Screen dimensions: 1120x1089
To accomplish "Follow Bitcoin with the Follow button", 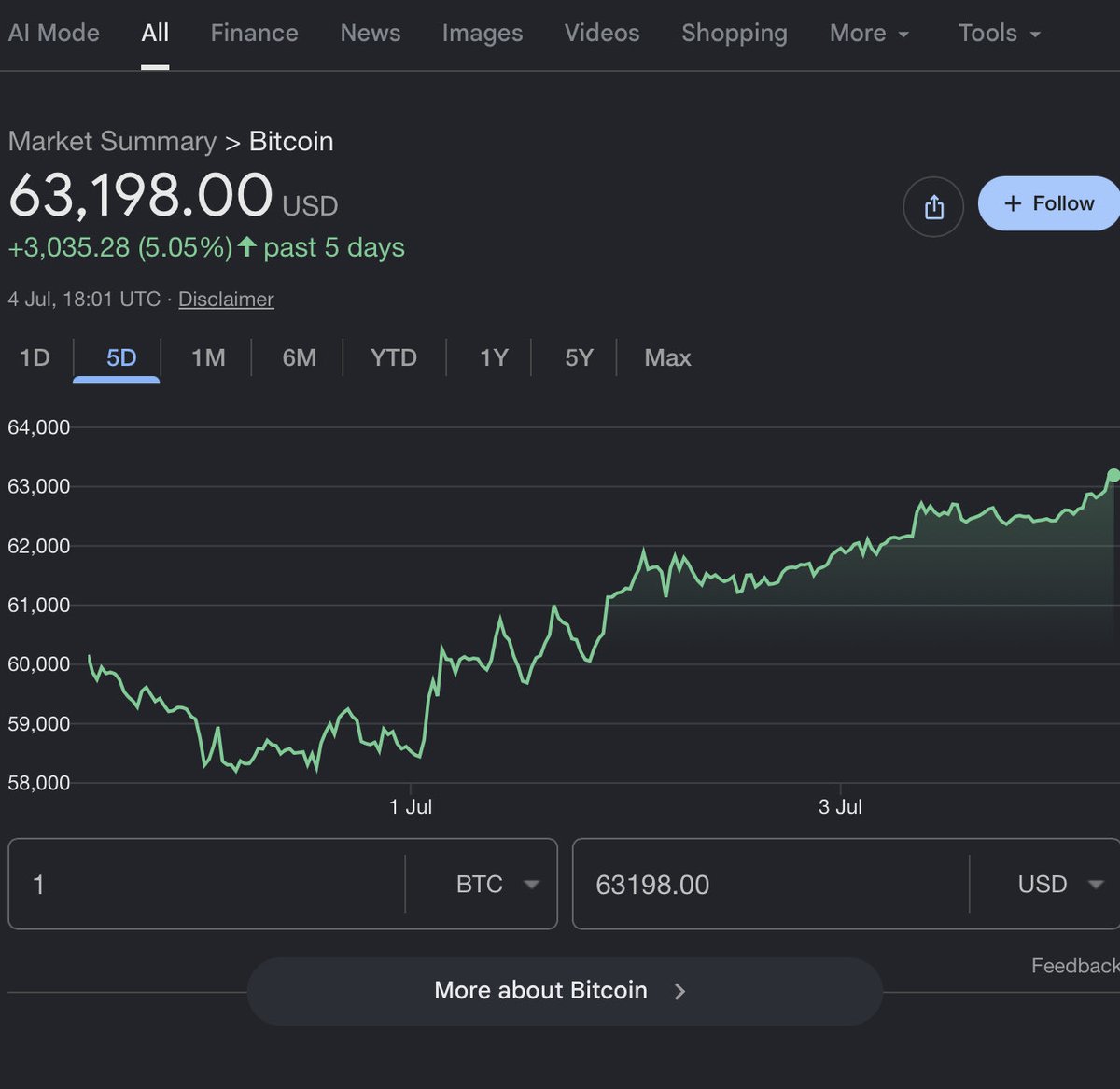I will 1049,203.
